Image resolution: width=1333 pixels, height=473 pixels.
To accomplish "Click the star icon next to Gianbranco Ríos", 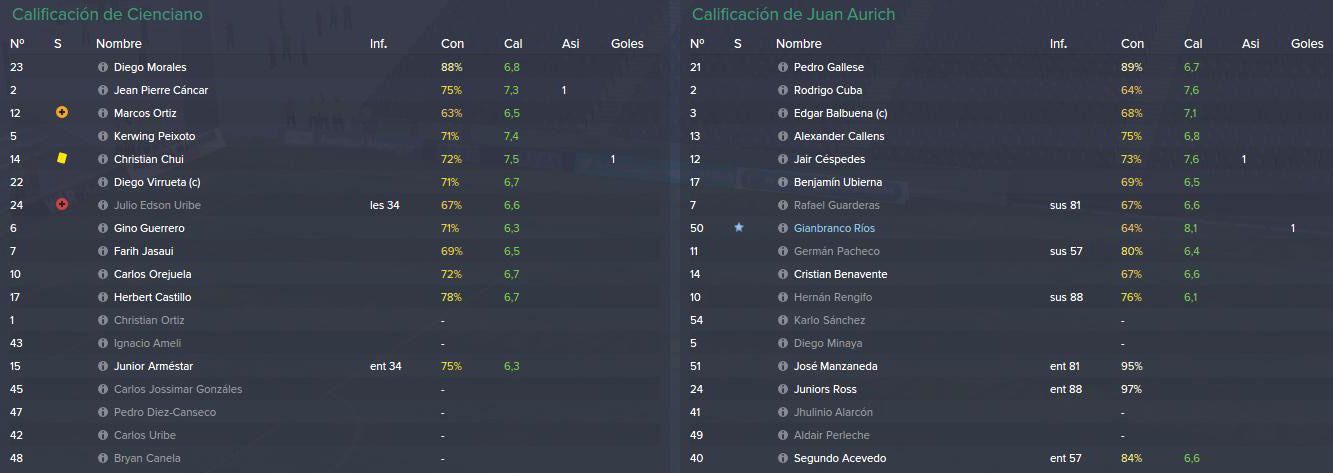I will (x=739, y=228).
